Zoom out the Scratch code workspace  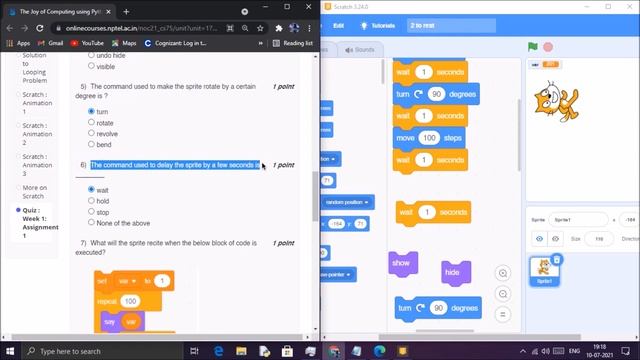click(x=503, y=294)
